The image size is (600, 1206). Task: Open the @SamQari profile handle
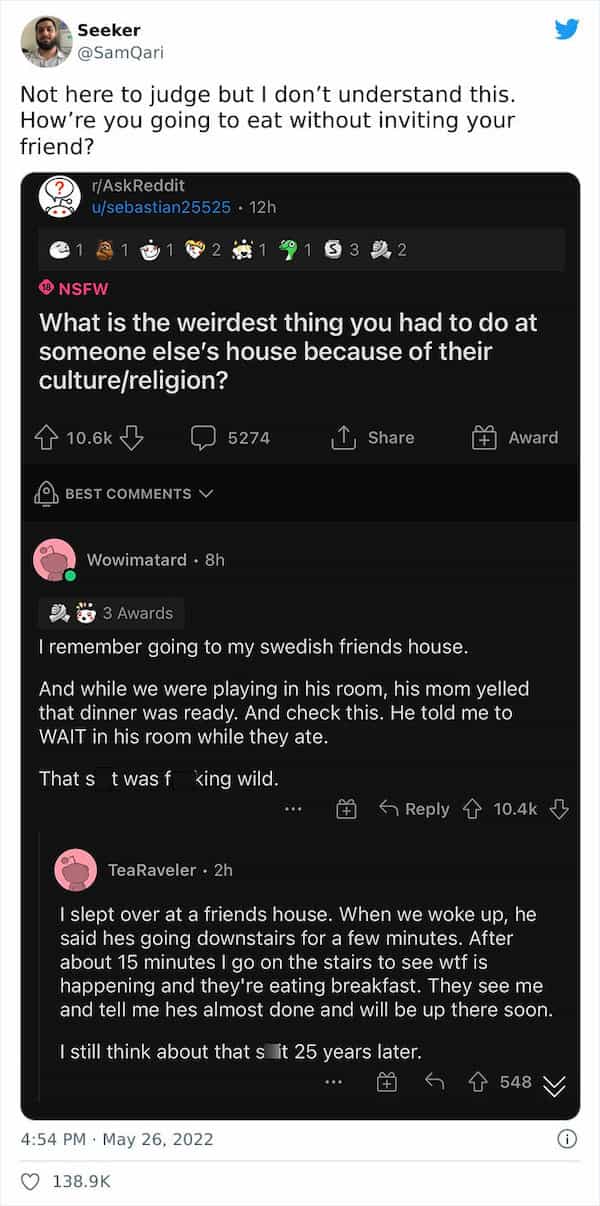120,52
